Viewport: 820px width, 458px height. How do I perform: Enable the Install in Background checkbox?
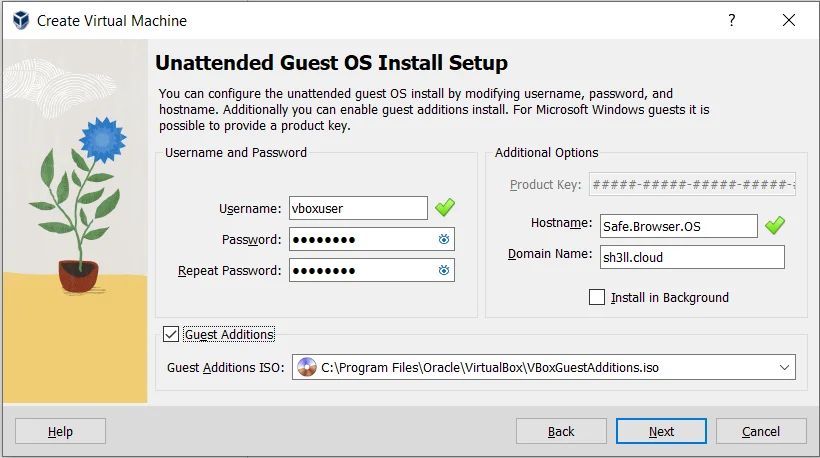click(597, 297)
